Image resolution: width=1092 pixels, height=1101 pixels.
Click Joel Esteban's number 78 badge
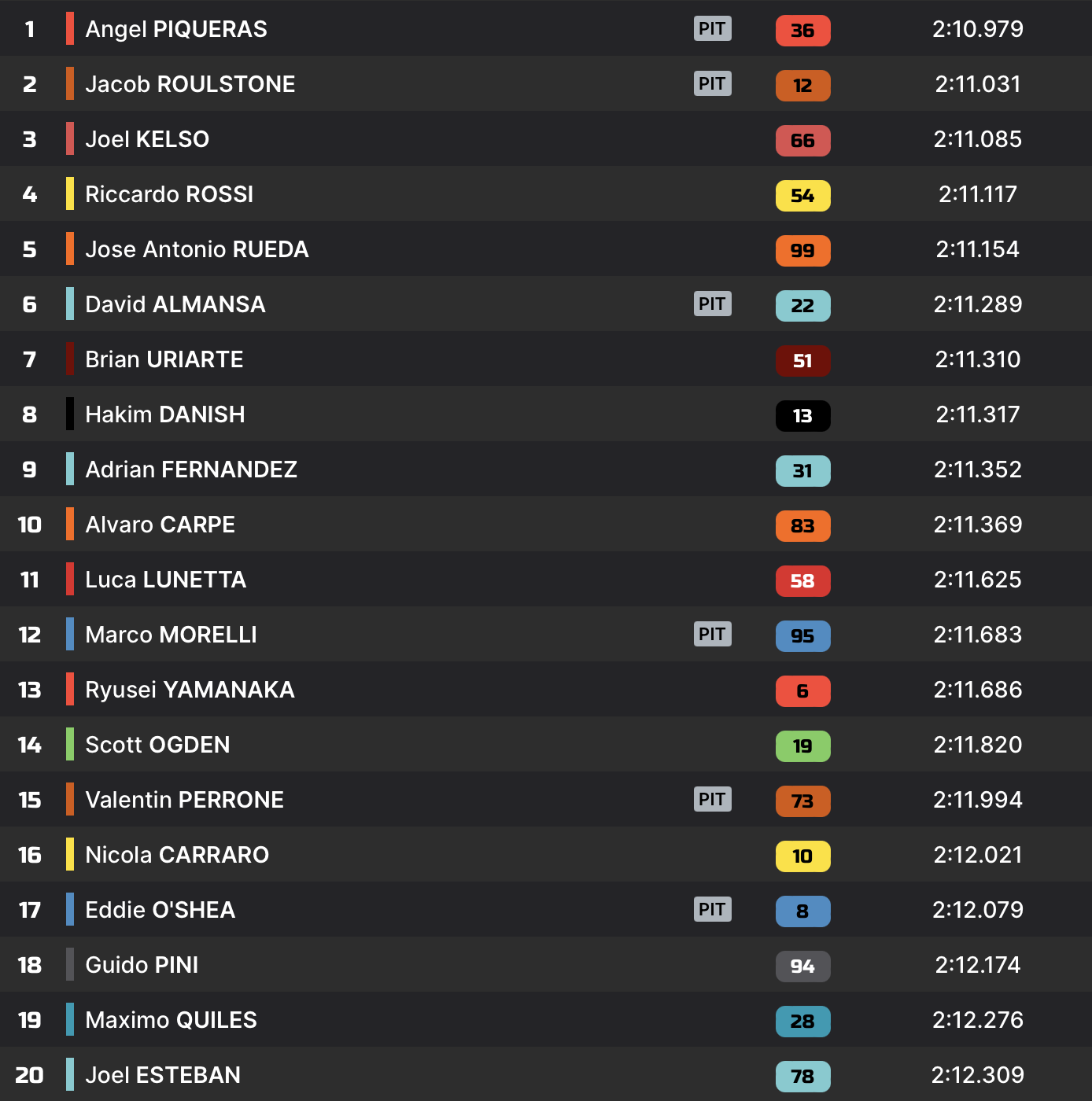(802, 1077)
